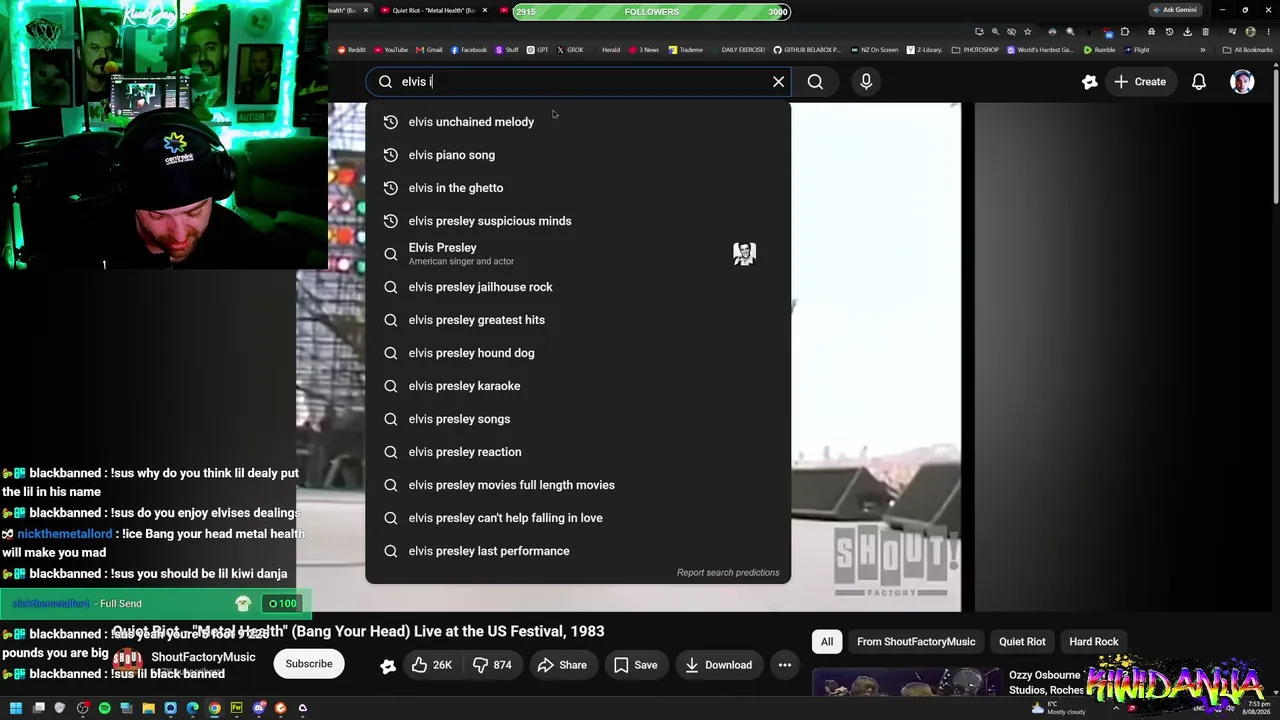This screenshot has width=1280, height=720.
Task: Share the Quiet Riot video
Action: point(562,665)
